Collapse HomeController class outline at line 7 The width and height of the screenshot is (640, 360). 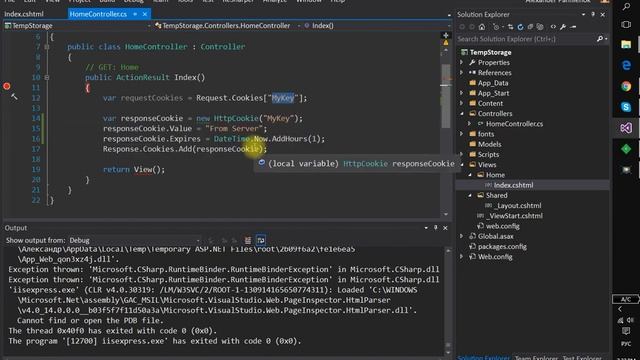click(x=47, y=47)
